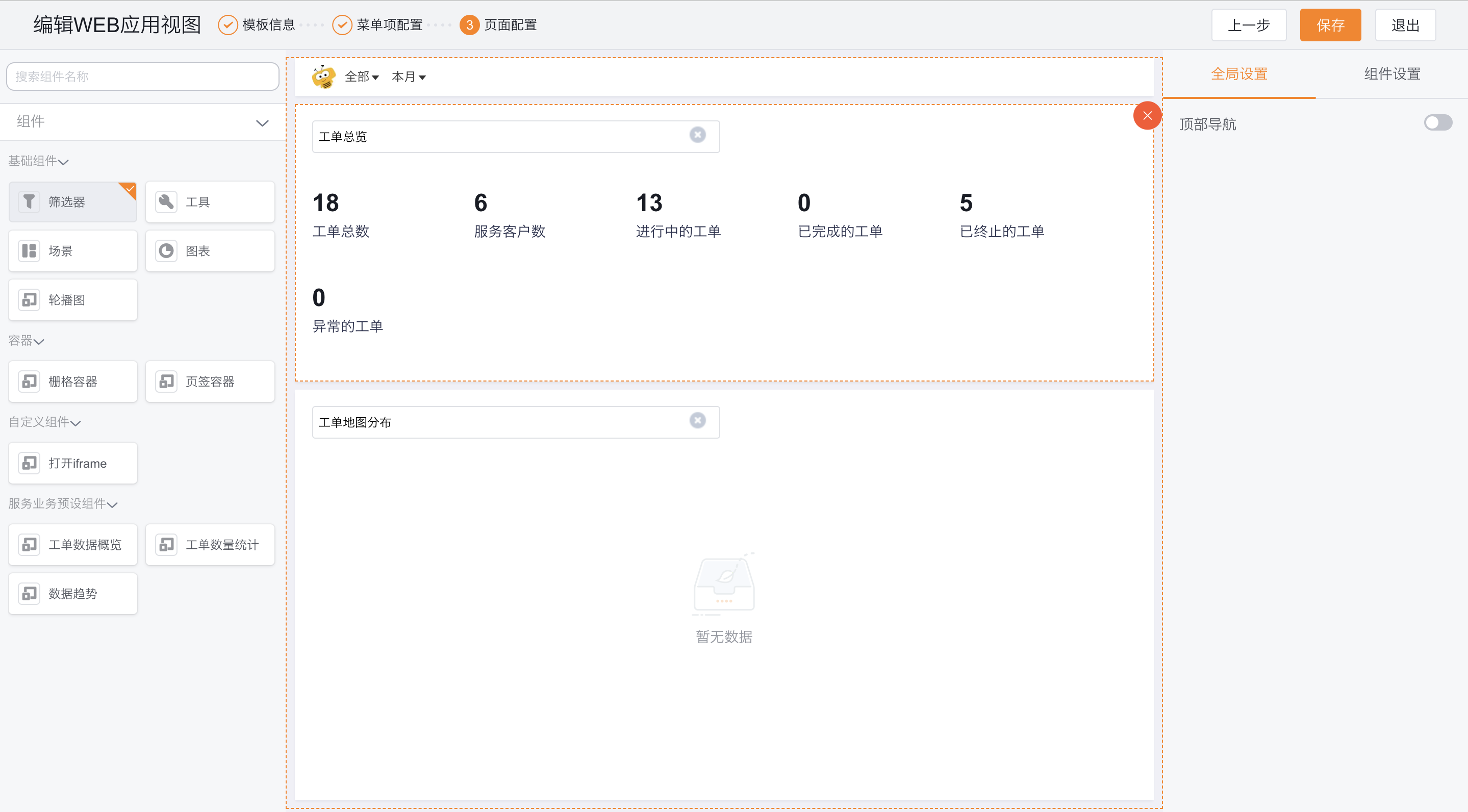Collapse the 组件 panel chevron
1468x812 pixels.
point(262,122)
